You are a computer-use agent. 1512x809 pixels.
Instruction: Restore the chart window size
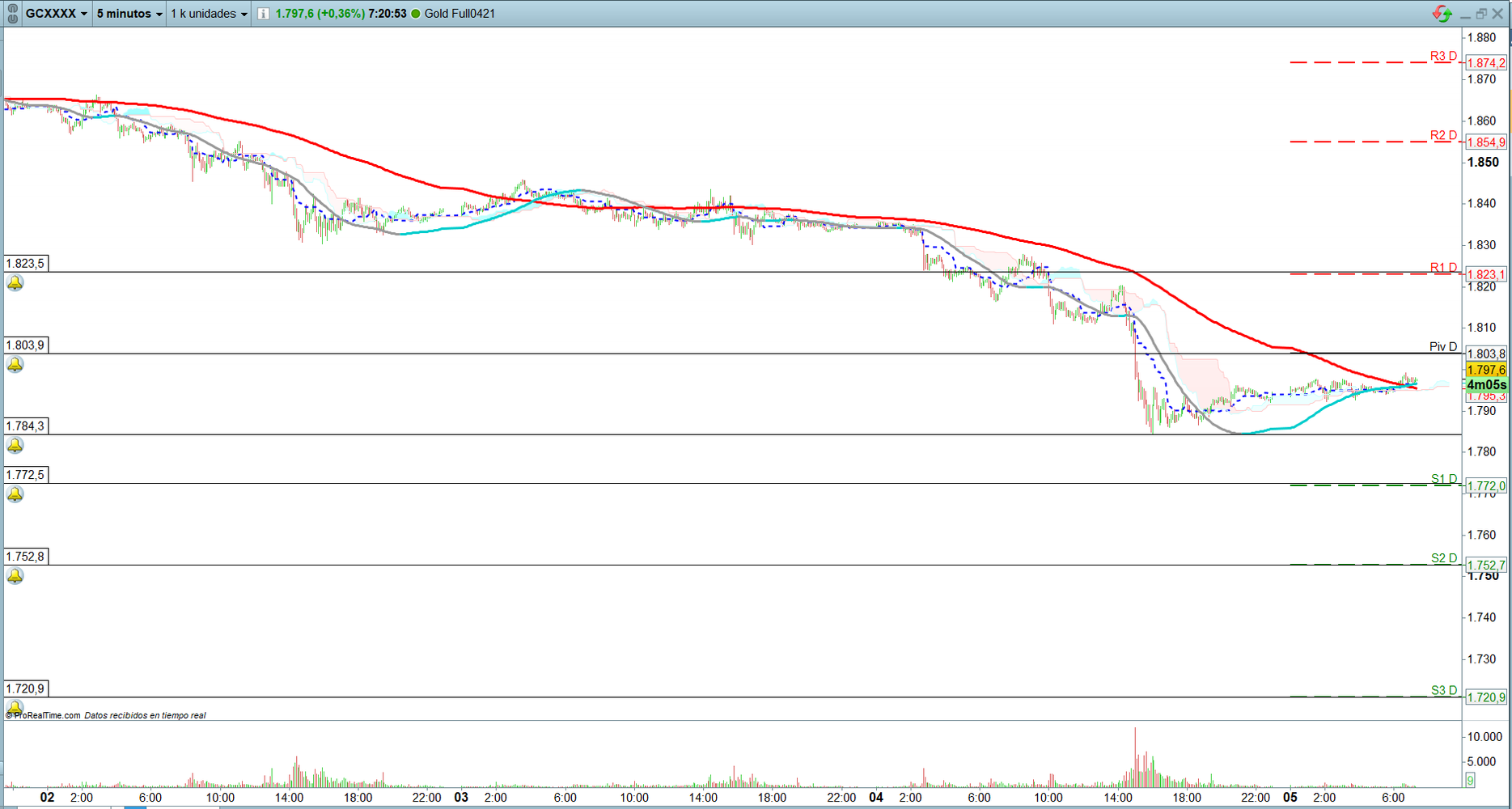coord(1481,14)
